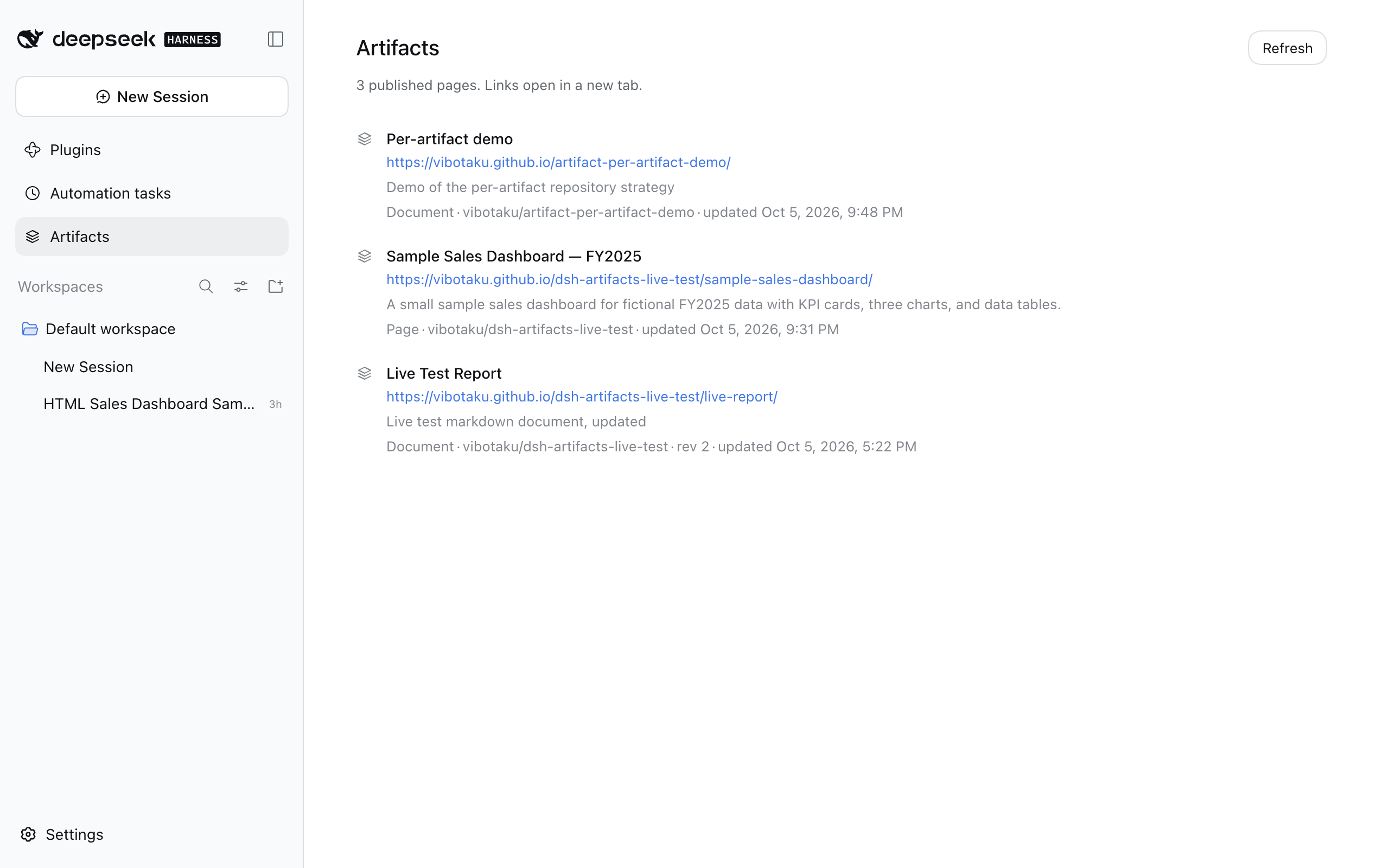Collapse the sidebar panel icon
The image size is (1389, 868).
point(276,39)
